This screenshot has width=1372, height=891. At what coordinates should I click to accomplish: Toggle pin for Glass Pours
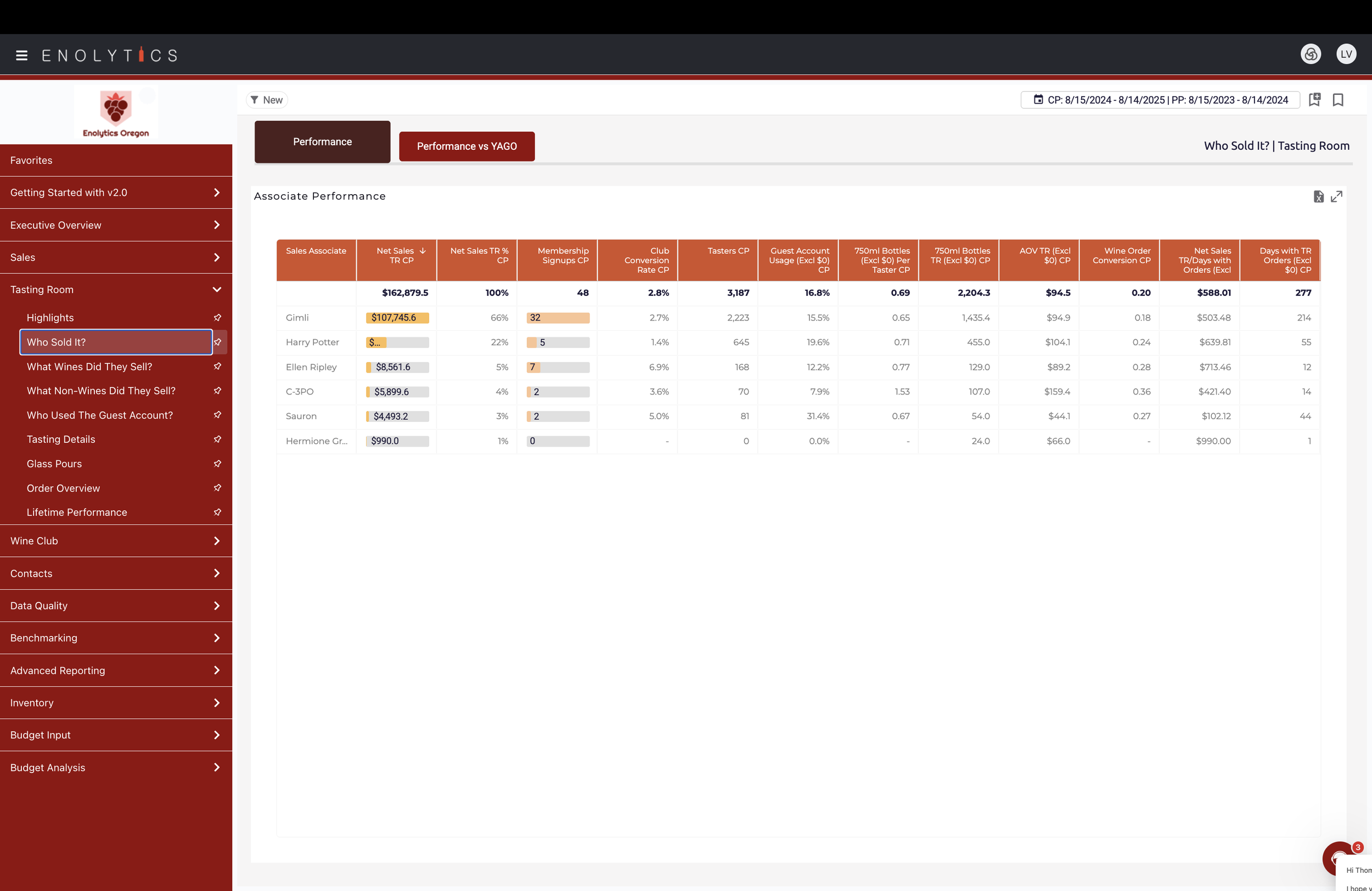[x=217, y=464]
